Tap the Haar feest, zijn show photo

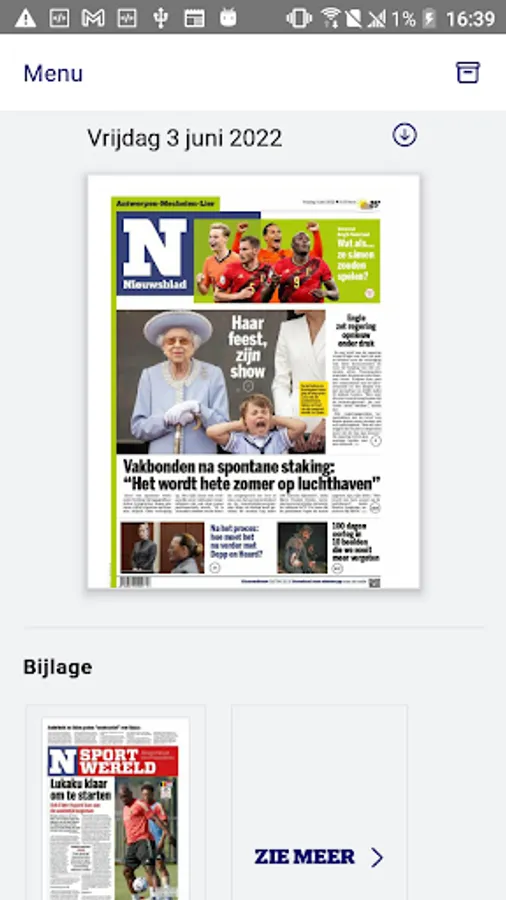221,382
